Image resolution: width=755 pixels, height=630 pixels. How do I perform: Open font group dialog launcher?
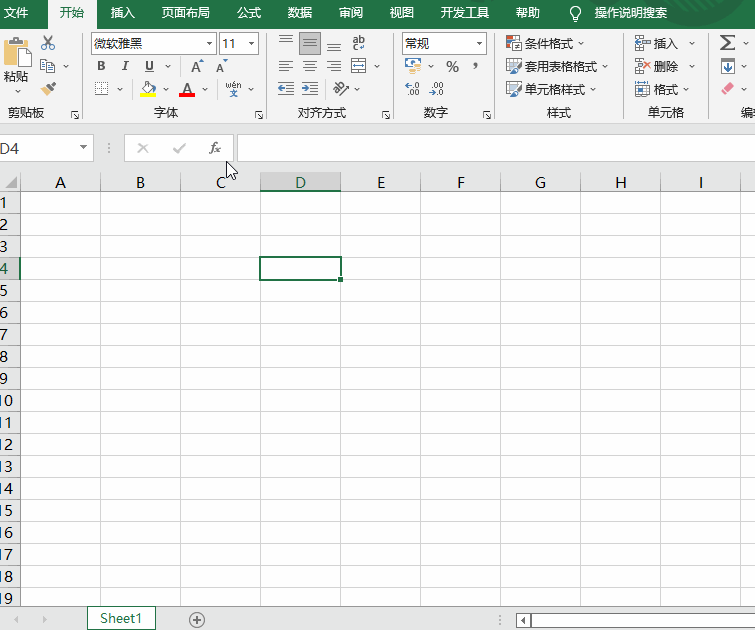click(259, 115)
